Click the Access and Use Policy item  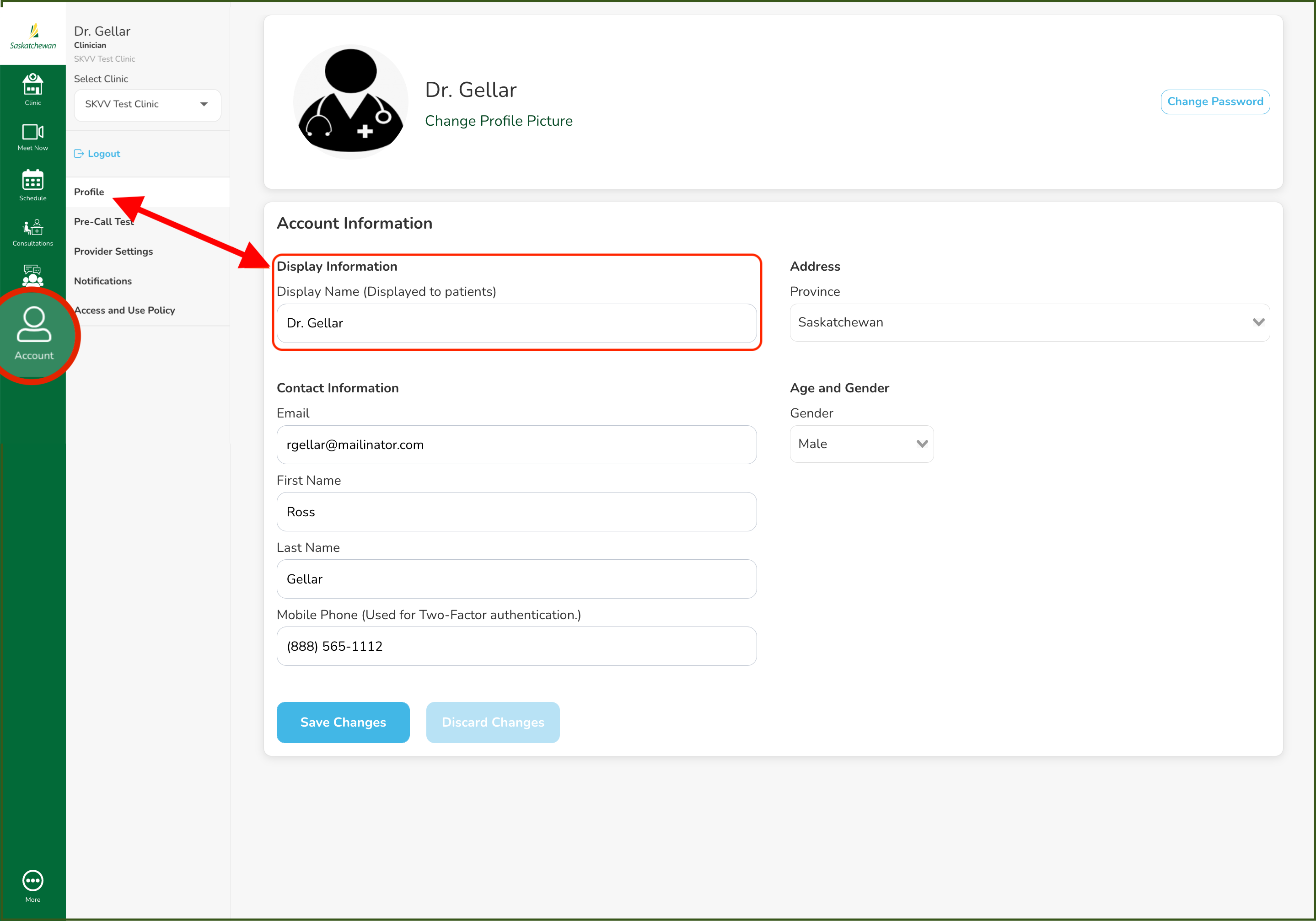click(125, 310)
